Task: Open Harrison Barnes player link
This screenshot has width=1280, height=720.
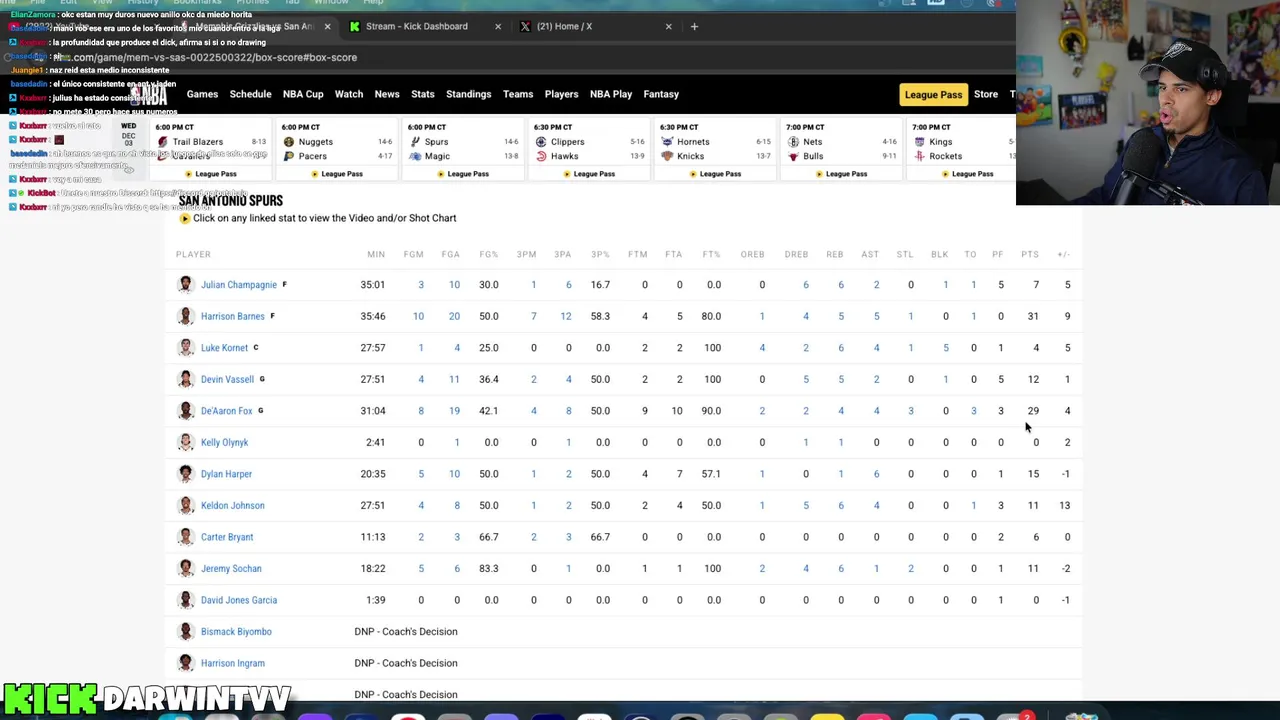Action: [232, 316]
